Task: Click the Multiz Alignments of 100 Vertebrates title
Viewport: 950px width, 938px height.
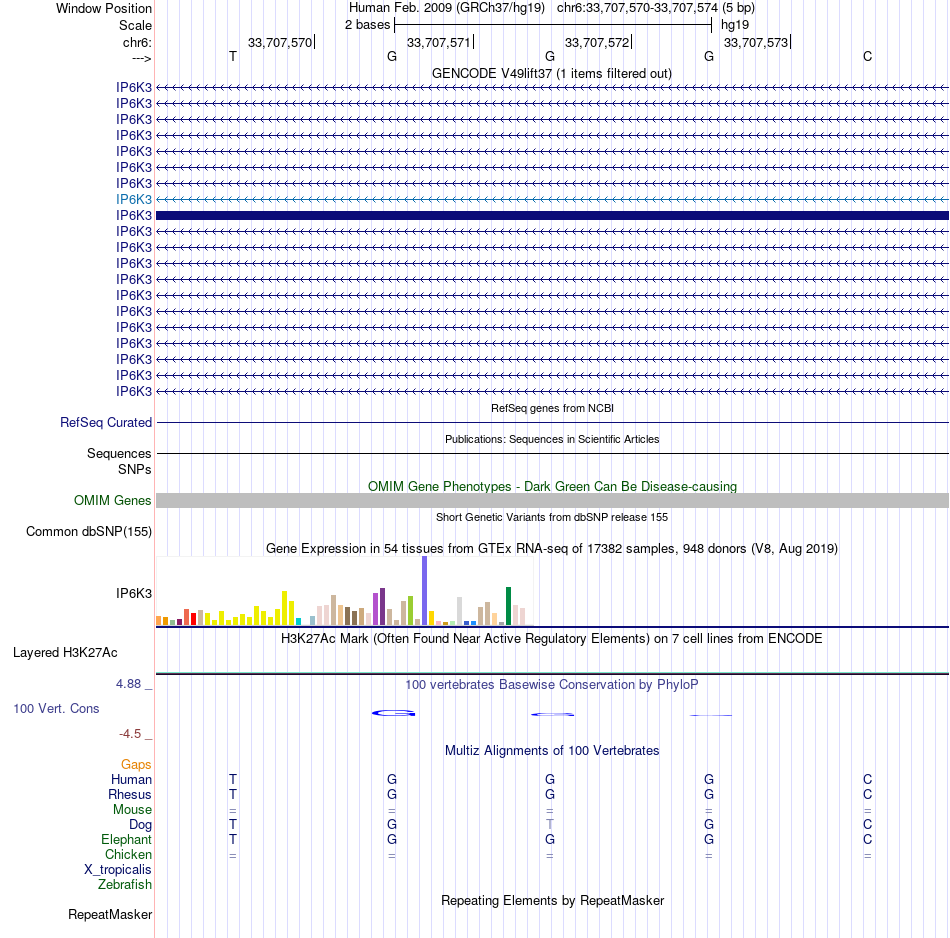Action: 552,751
